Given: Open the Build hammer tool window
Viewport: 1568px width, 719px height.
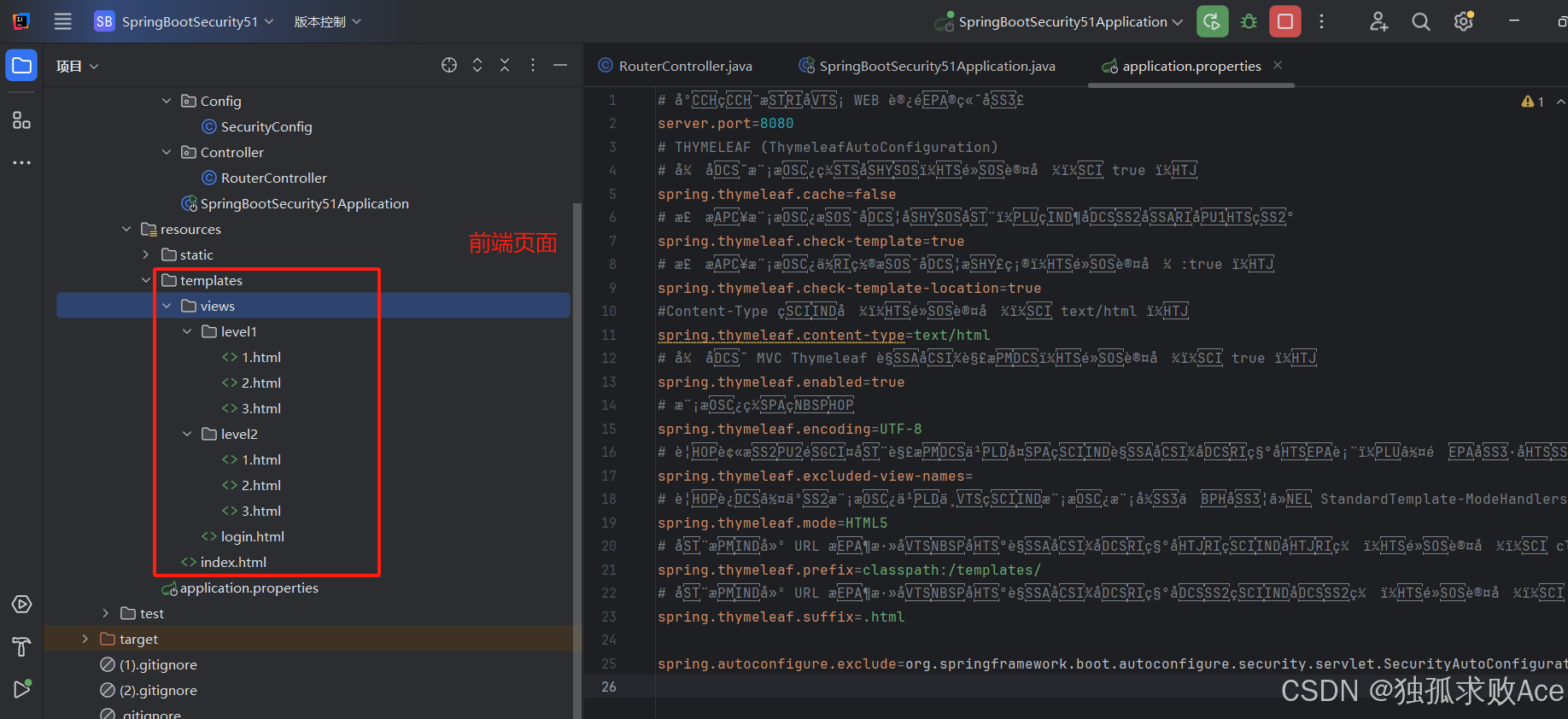Looking at the screenshot, I should click(x=21, y=647).
